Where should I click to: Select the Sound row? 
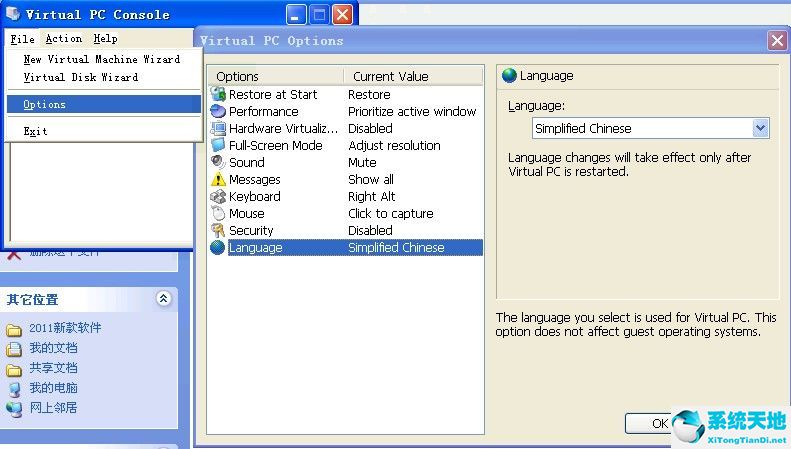pos(247,162)
